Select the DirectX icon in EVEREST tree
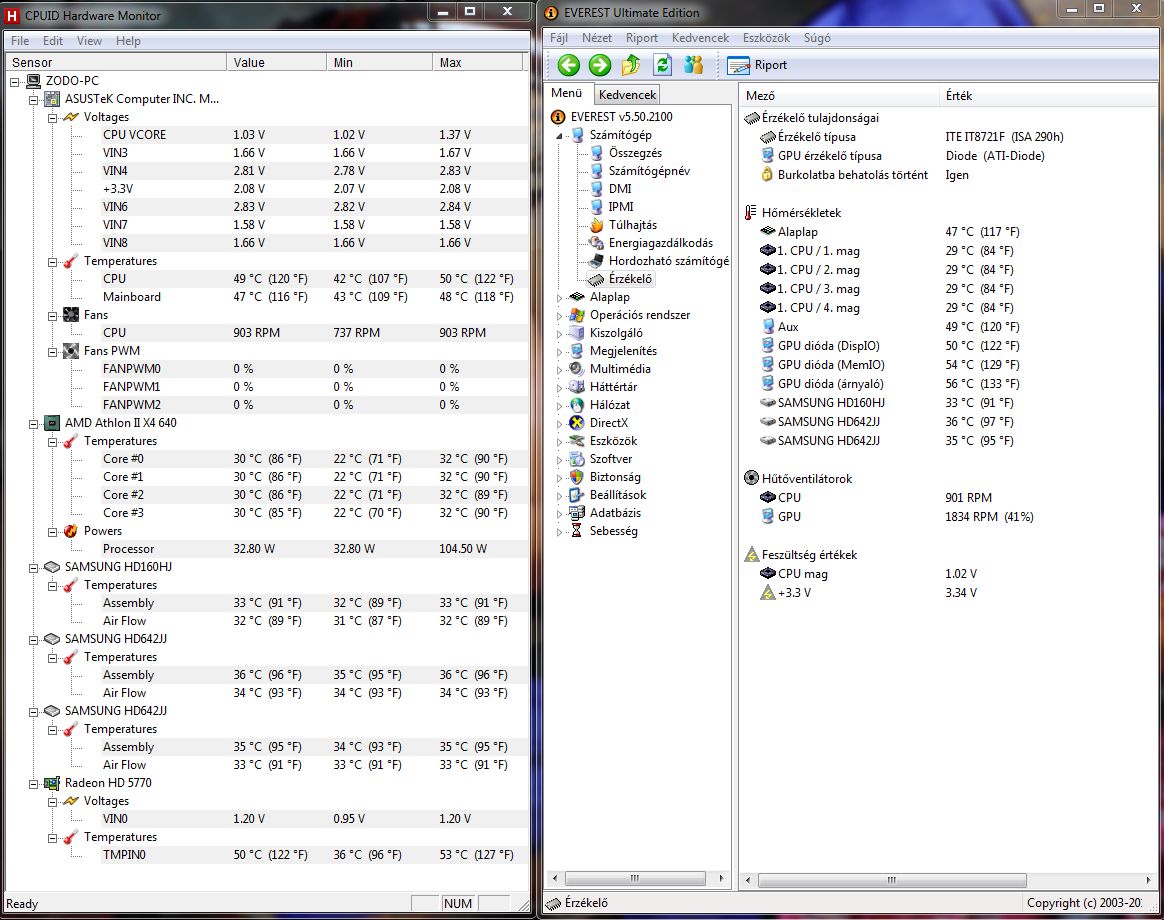Image resolution: width=1164 pixels, height=920 pixels. 577,423
